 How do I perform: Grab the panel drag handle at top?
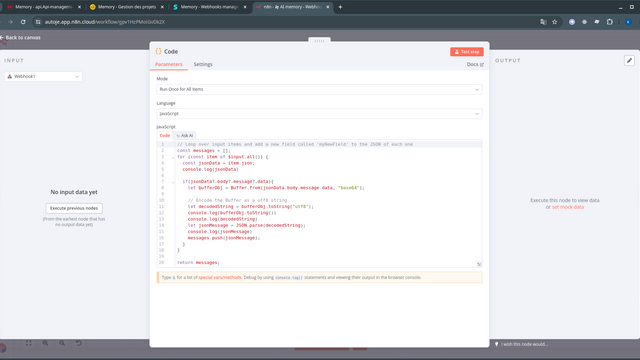coord(320,40)
